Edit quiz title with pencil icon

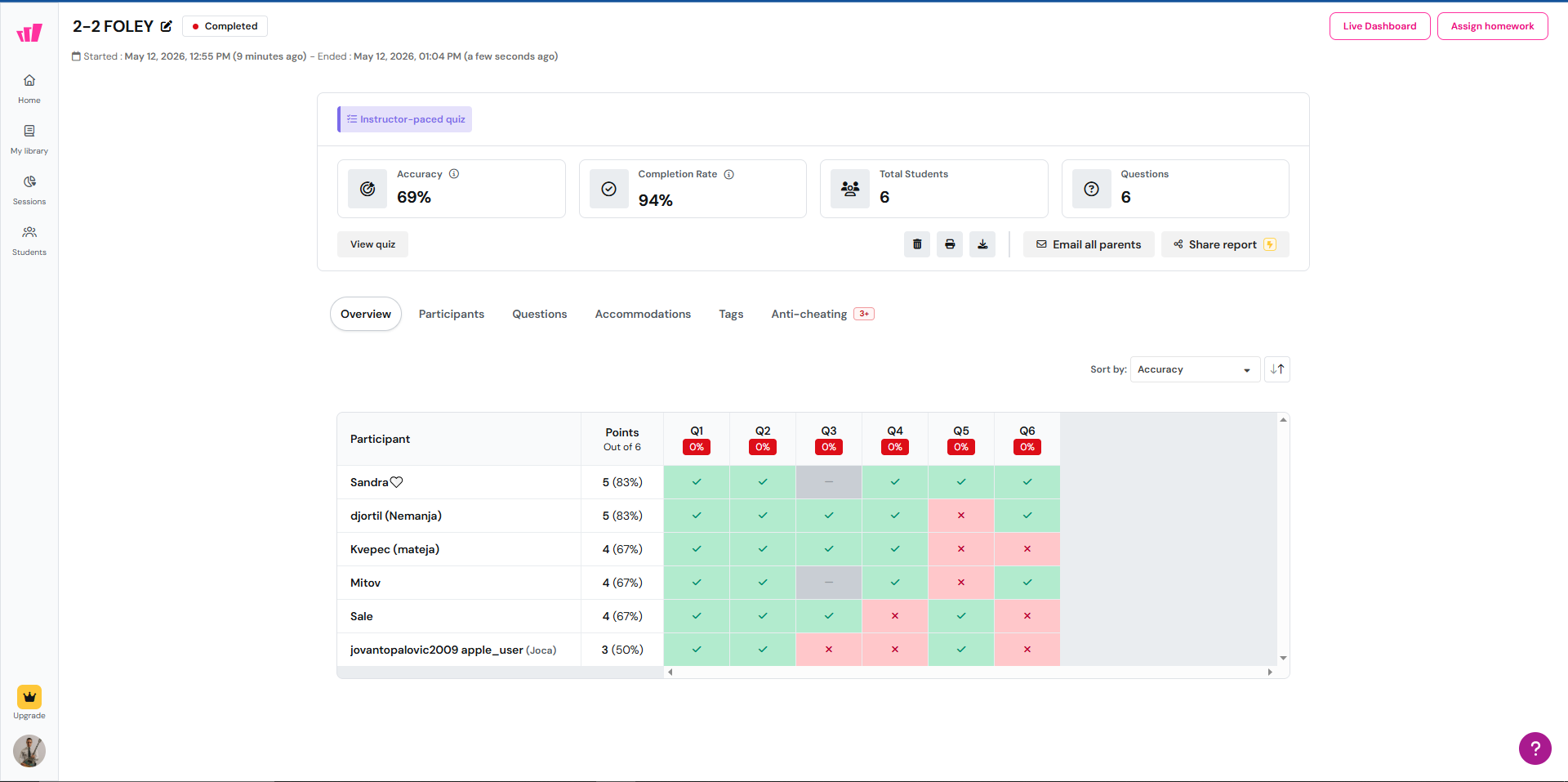tap(167, 26)
